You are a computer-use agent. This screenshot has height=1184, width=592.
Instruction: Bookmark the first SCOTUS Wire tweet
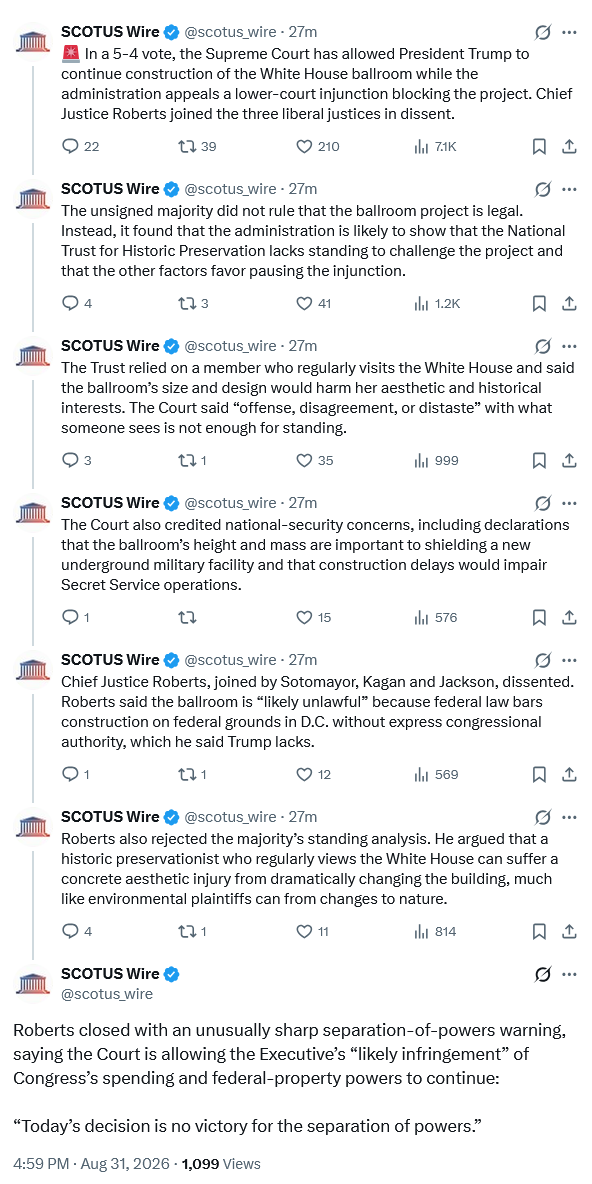(539, 146)
